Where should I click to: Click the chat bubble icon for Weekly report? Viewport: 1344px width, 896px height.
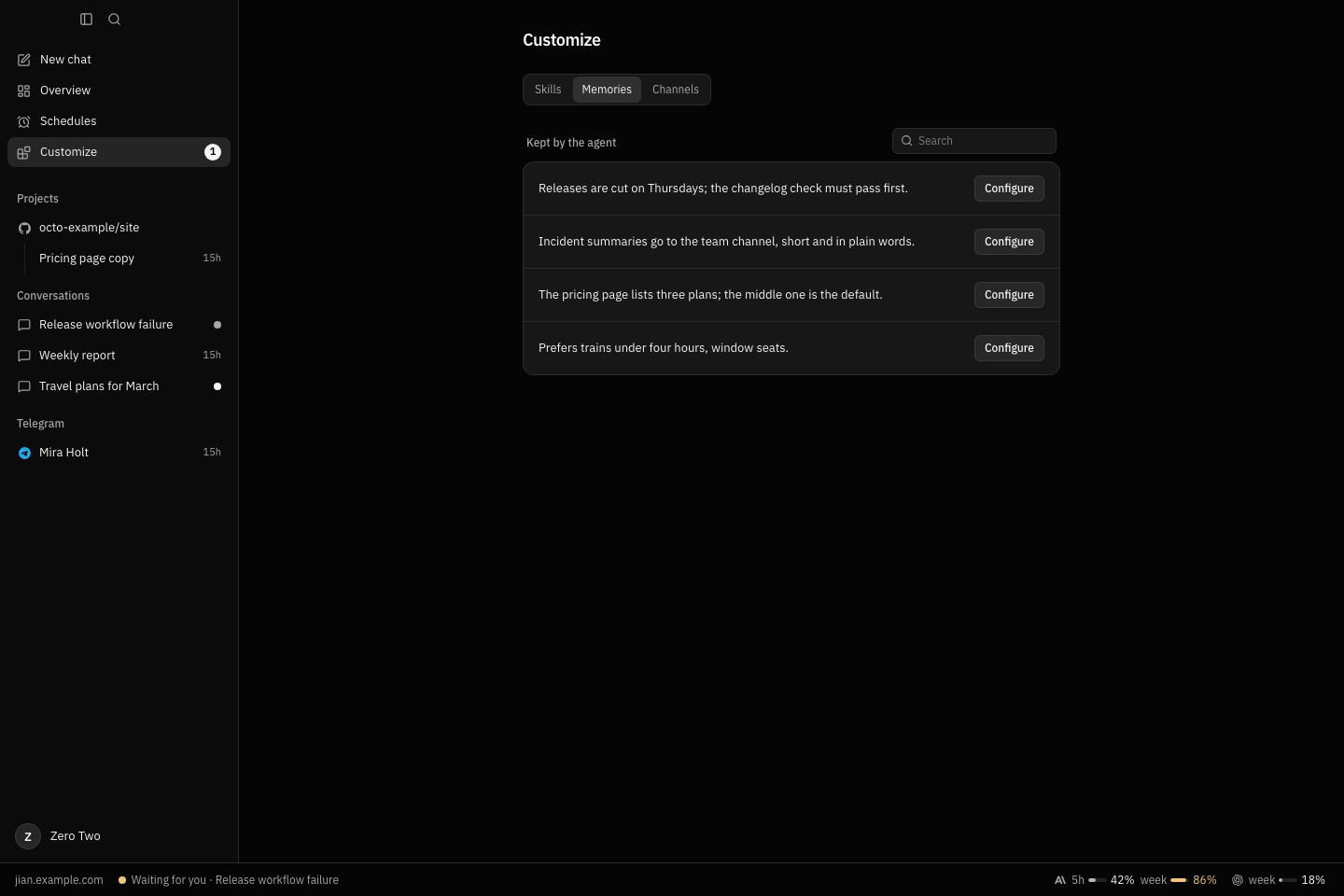pos(24,356)
